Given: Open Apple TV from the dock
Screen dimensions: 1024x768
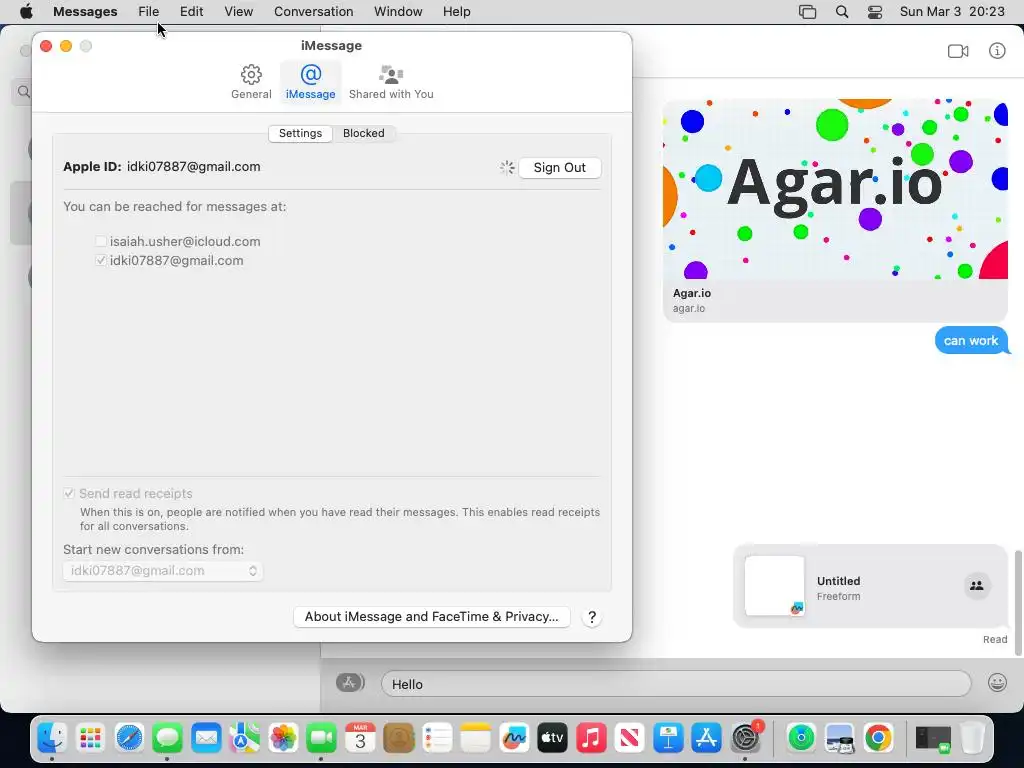Looking at the screenshot, I should point(552,738).
